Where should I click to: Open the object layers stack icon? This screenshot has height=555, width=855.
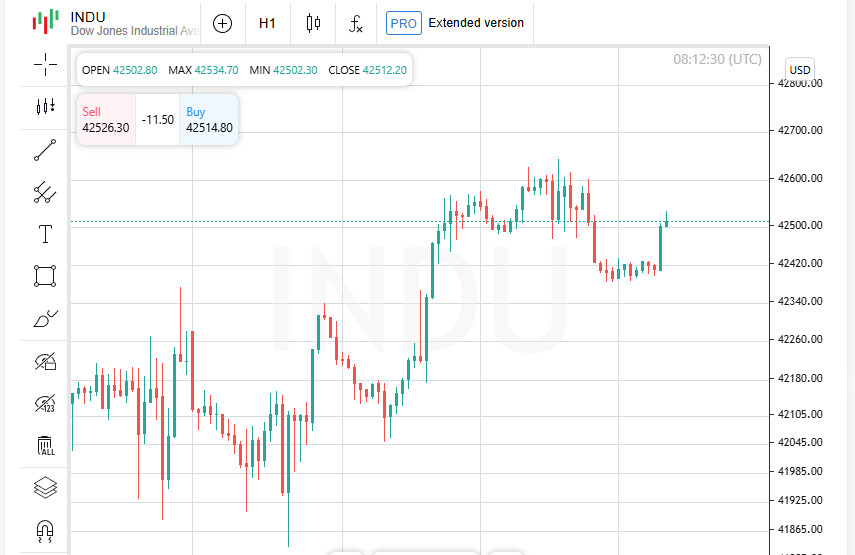point(45,487)
